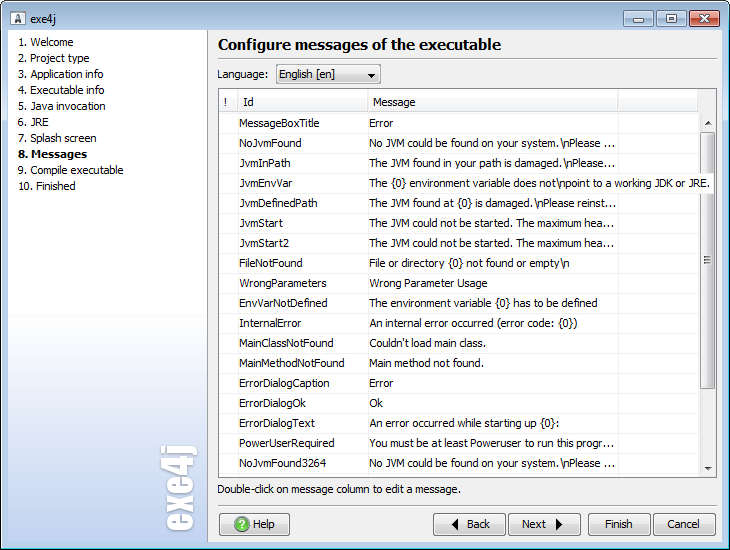Image resolution: width=730 pixels, height=550 pixels.
Task: Click the Back button
Action: coord(469,524)
